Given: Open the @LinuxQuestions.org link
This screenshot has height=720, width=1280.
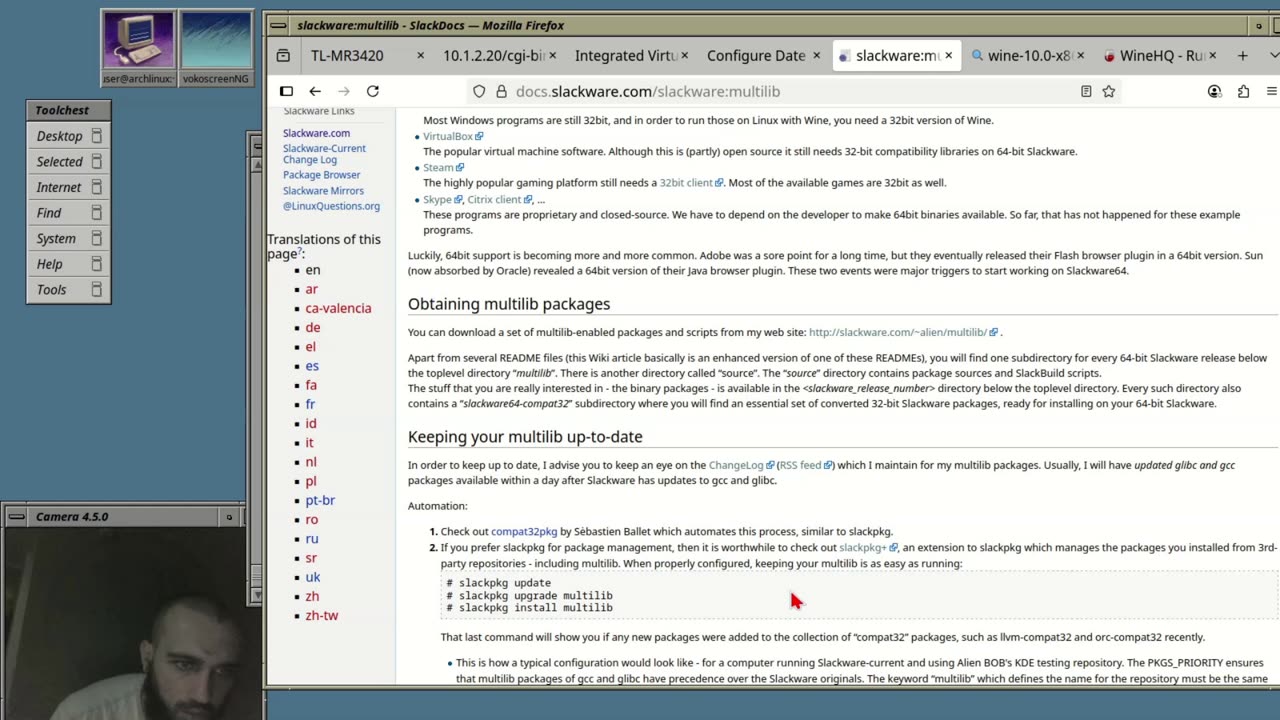Looking at the screenshot, I should click(331, 206).
